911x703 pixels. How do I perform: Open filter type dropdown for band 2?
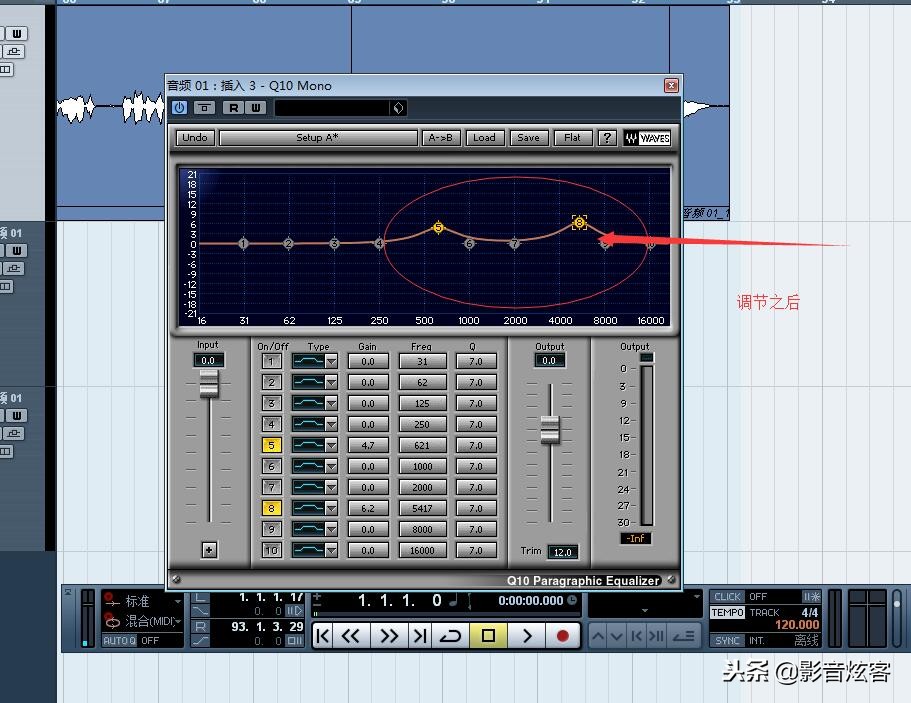tap(331, 382)
